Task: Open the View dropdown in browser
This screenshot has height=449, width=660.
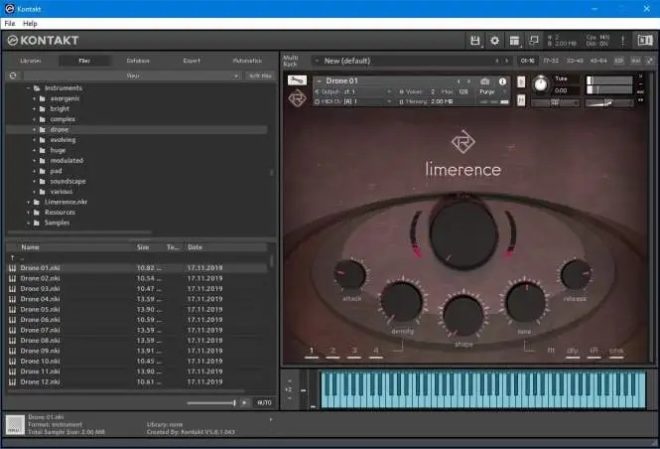Action: (133, 76)
